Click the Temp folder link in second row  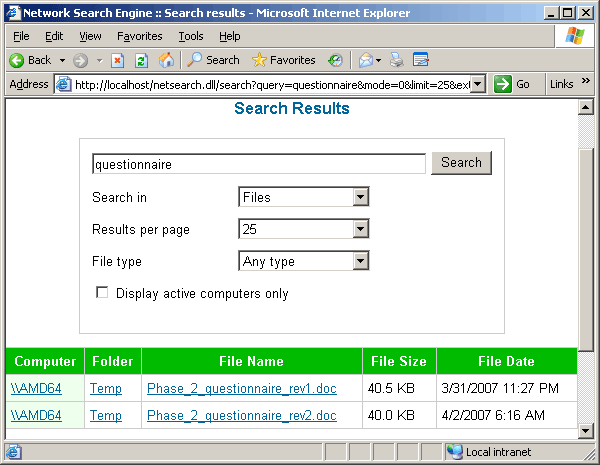(105, 415)
